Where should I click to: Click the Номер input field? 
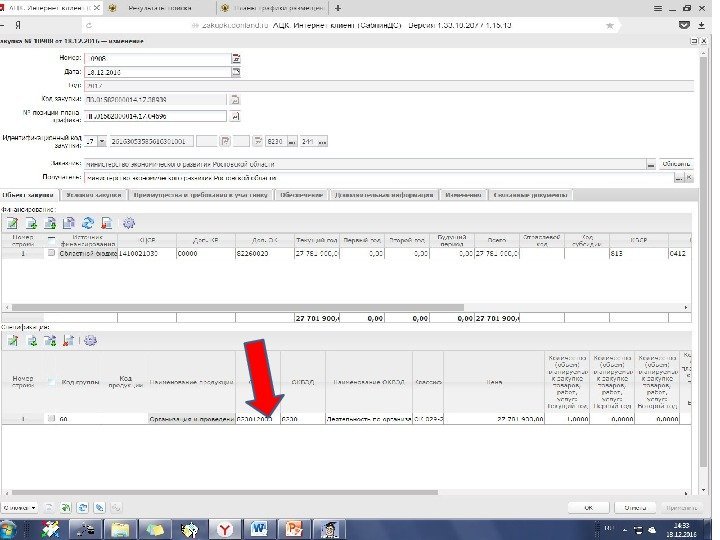click(x=158, y=58)
